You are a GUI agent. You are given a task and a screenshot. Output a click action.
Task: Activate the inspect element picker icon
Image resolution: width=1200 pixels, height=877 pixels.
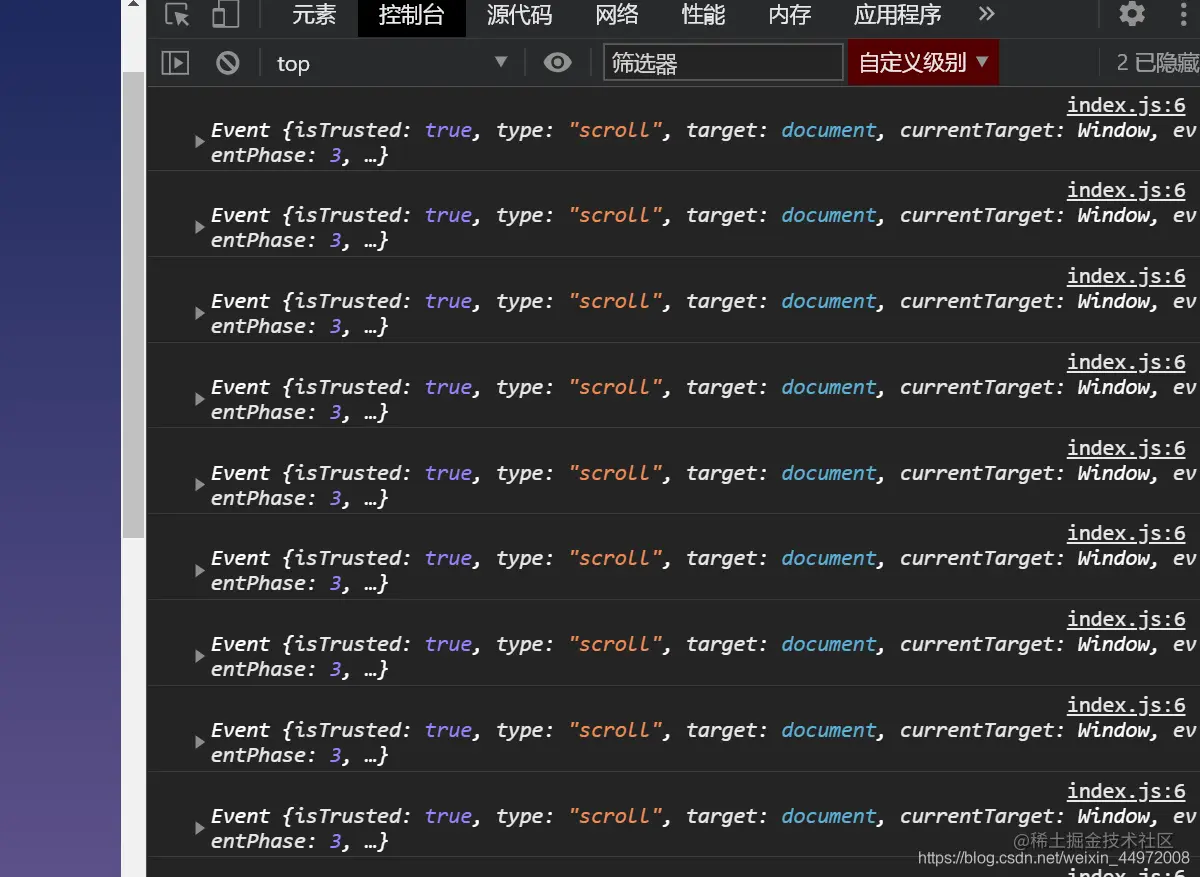coord(177,15)
